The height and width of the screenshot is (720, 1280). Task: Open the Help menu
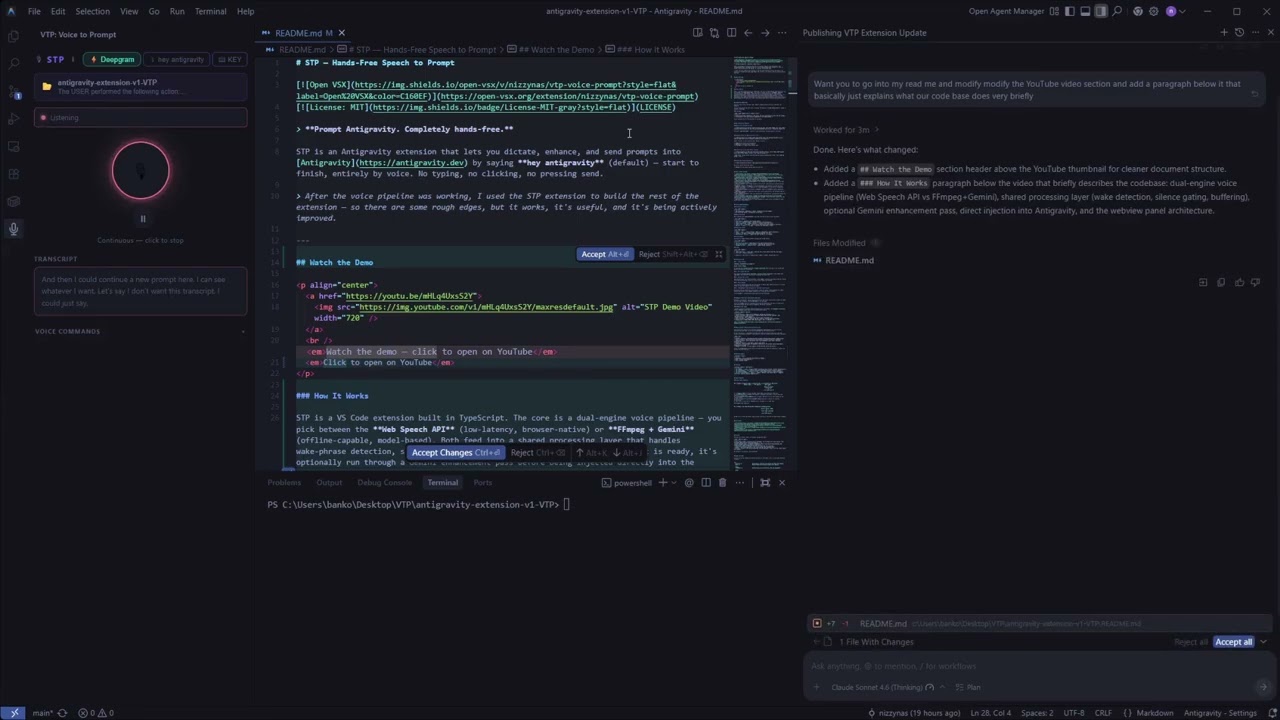click(x=245, y=11)
